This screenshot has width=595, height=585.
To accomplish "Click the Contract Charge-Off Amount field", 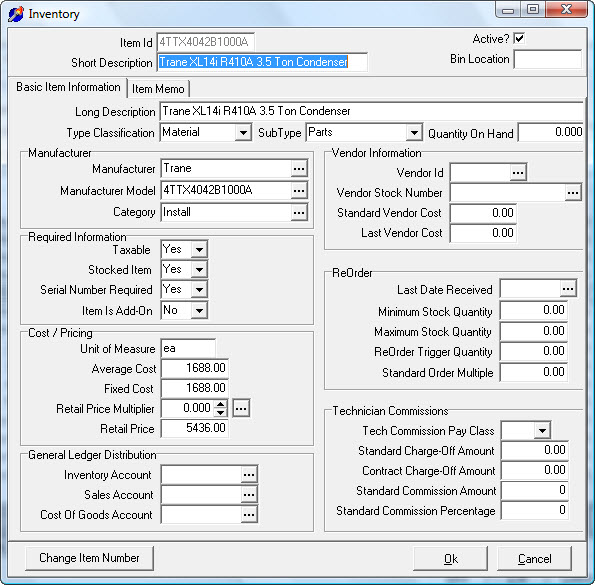I will tap(534, 471).
